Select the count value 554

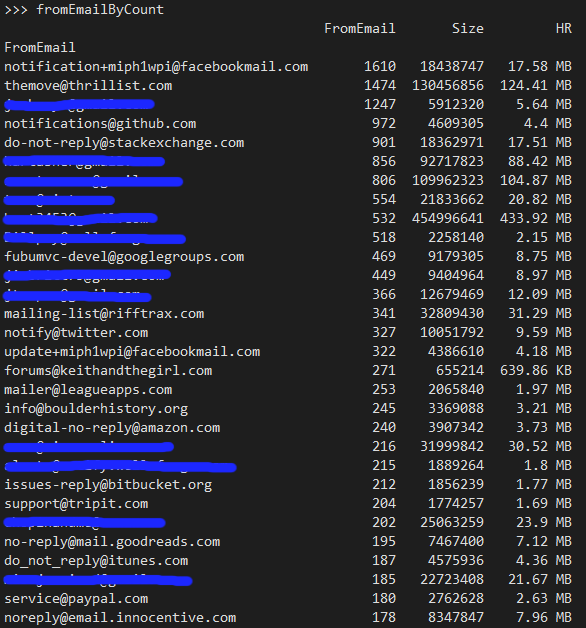[x=384, y=200]
